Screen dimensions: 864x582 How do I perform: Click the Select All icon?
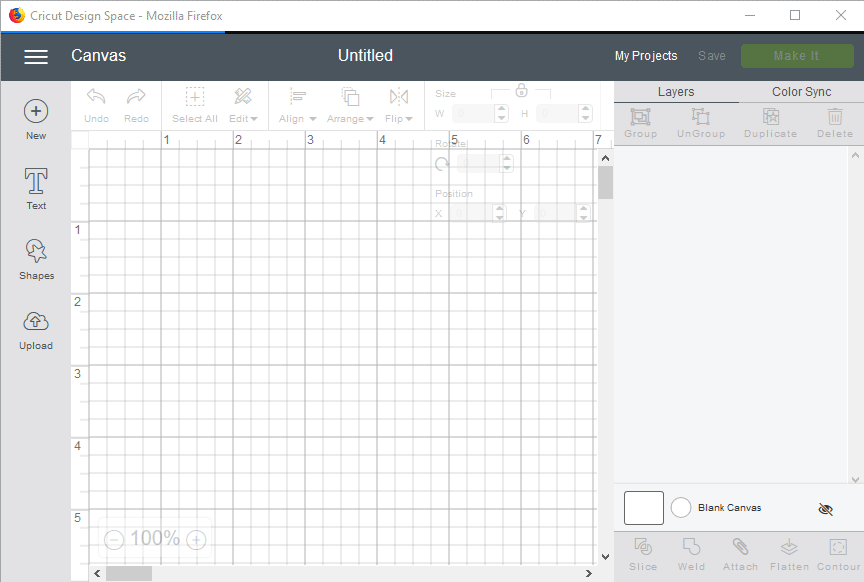pyautogui.click(x=195, y=97)
